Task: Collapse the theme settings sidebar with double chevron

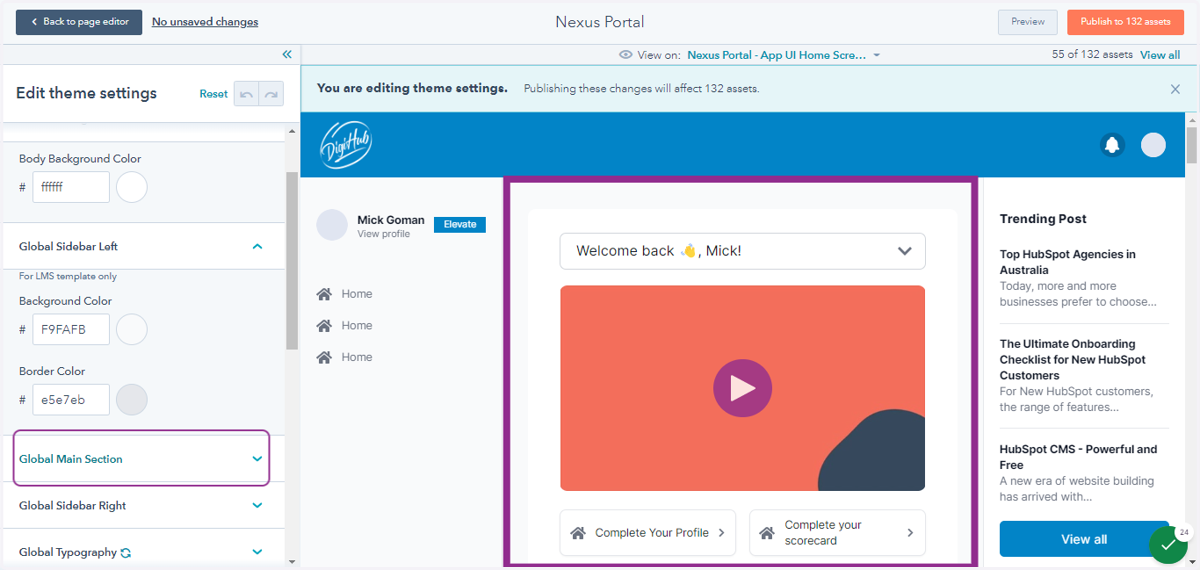Action: (287, 54)
